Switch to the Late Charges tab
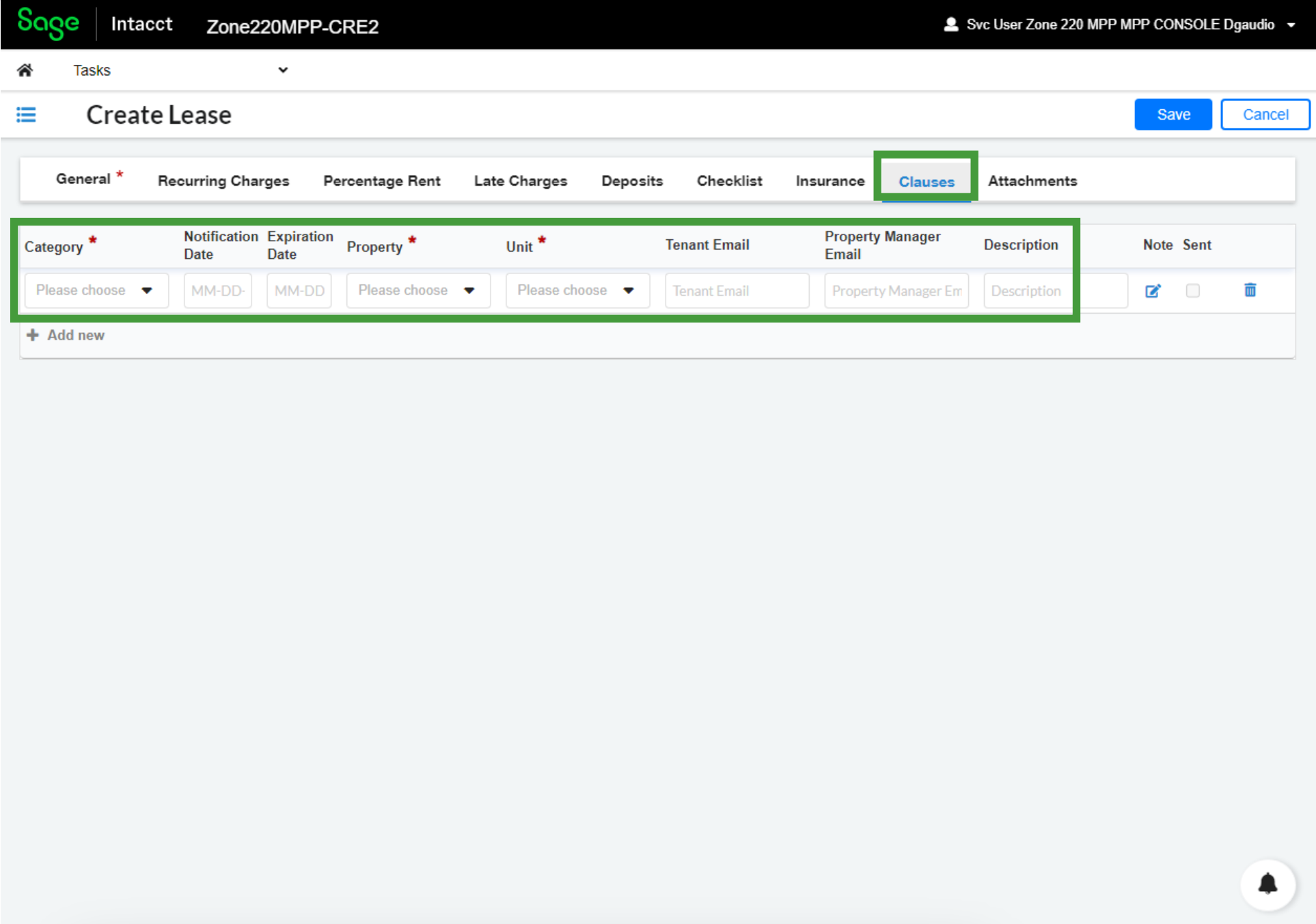This screenshot has width=1316, height=924. (x=521, y=181)
